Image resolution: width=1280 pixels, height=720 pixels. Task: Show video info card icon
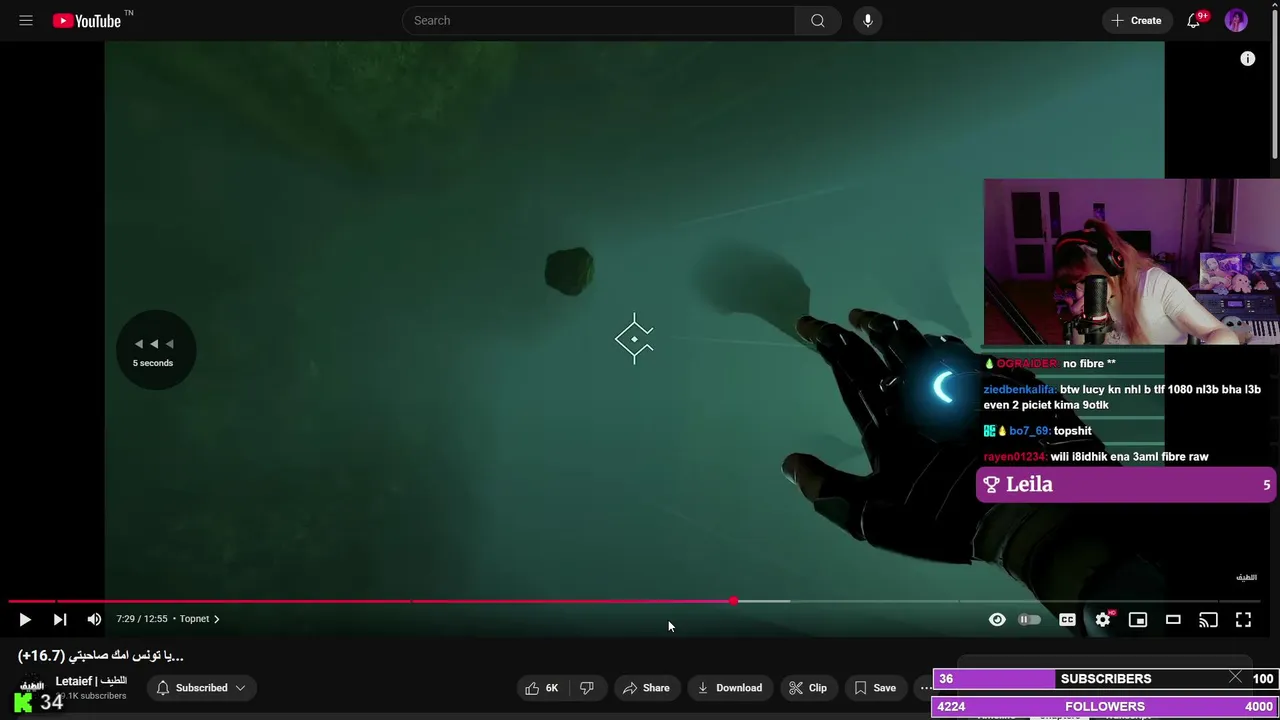pos(1248,59)
